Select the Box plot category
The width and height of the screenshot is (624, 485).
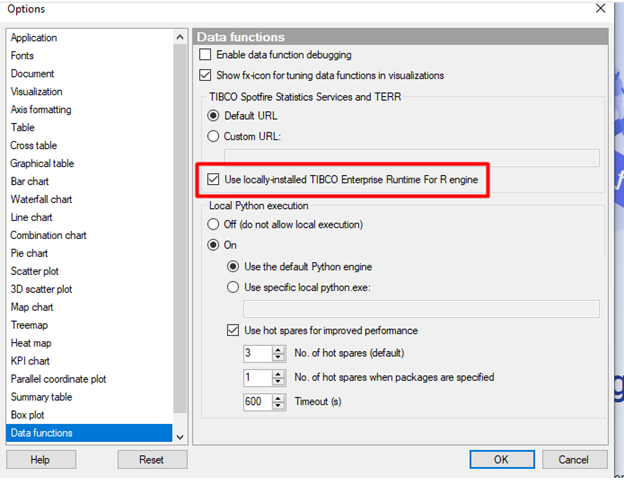coord(90,415)
